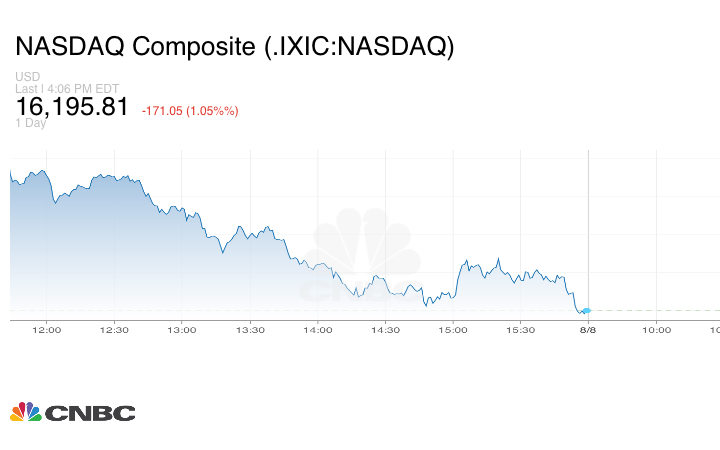Click the red -171.05 (1.05%) change
This screenshot has width=720, height=450.
pyautogui.click(x=190, y=110)
